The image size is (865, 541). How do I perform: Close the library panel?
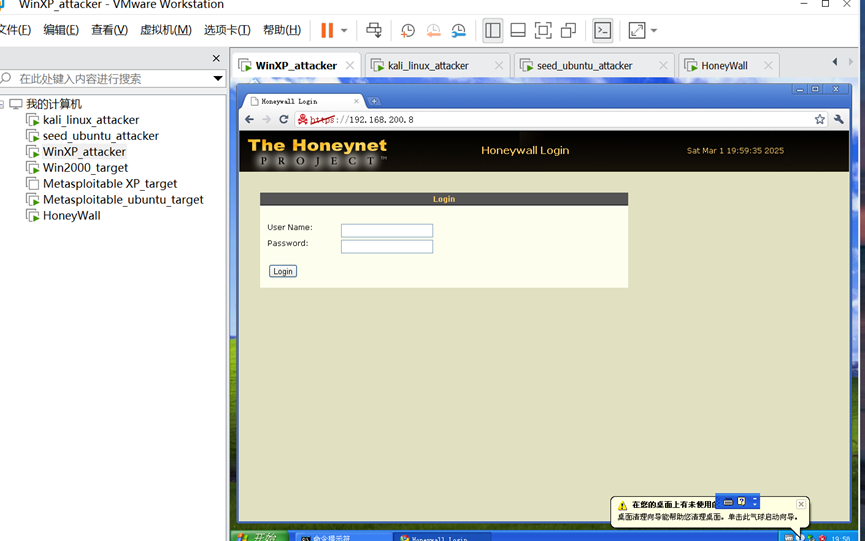click(x=216, y=58)
